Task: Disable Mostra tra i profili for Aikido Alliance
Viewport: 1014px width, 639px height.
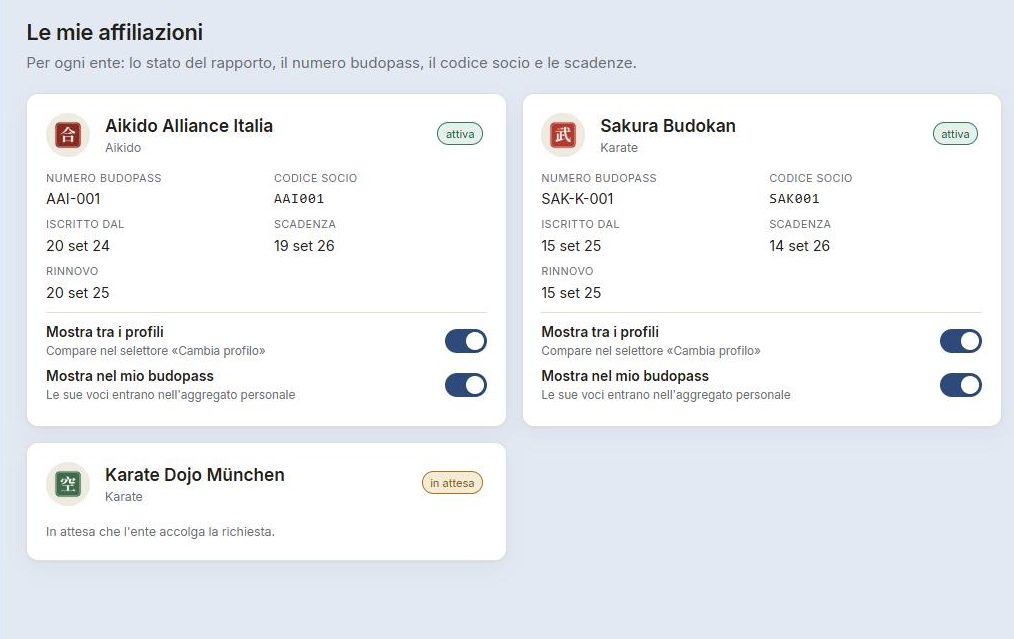Action: click(x=466, y=341)
